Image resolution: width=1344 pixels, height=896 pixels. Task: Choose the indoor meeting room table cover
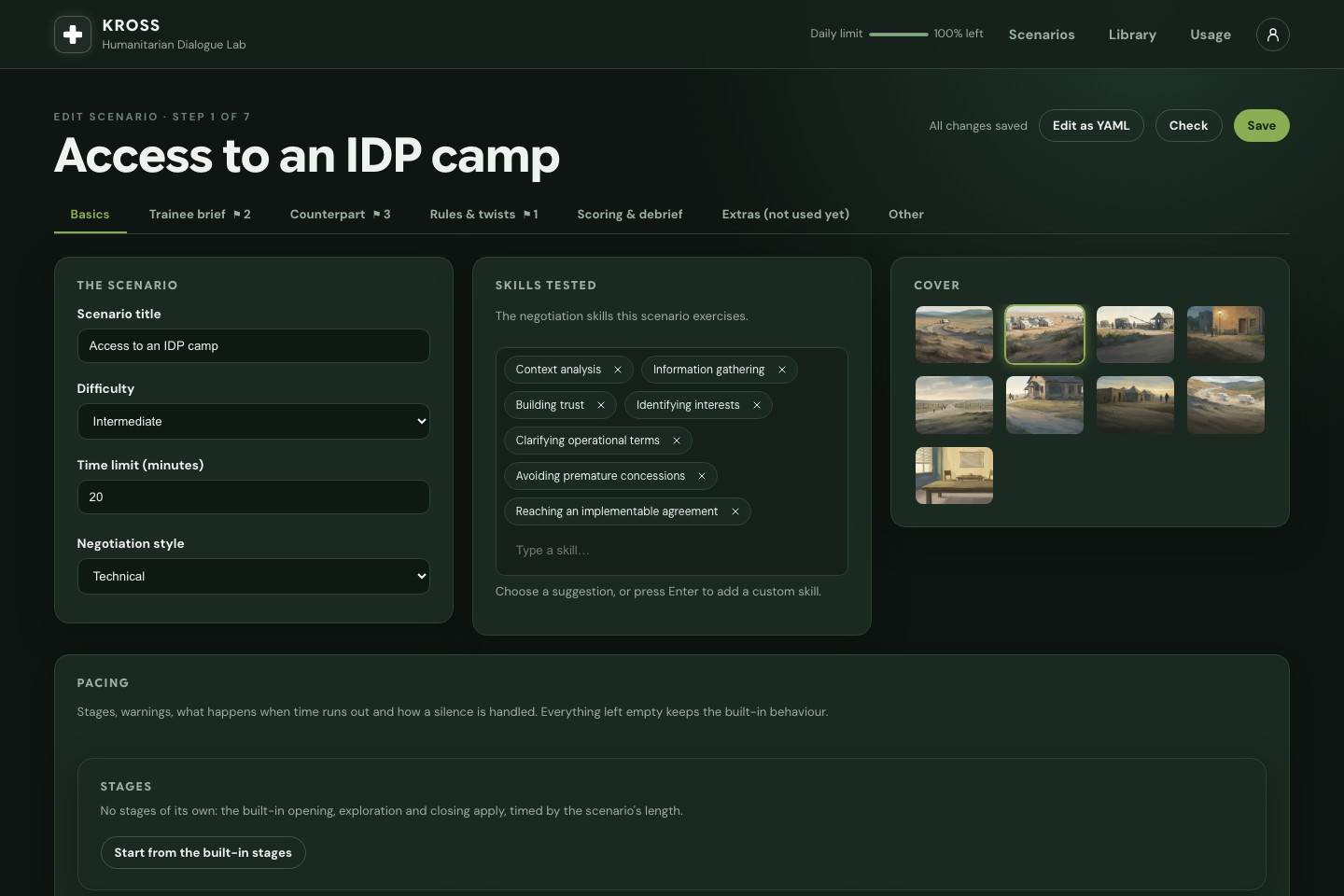pos(955,476)
